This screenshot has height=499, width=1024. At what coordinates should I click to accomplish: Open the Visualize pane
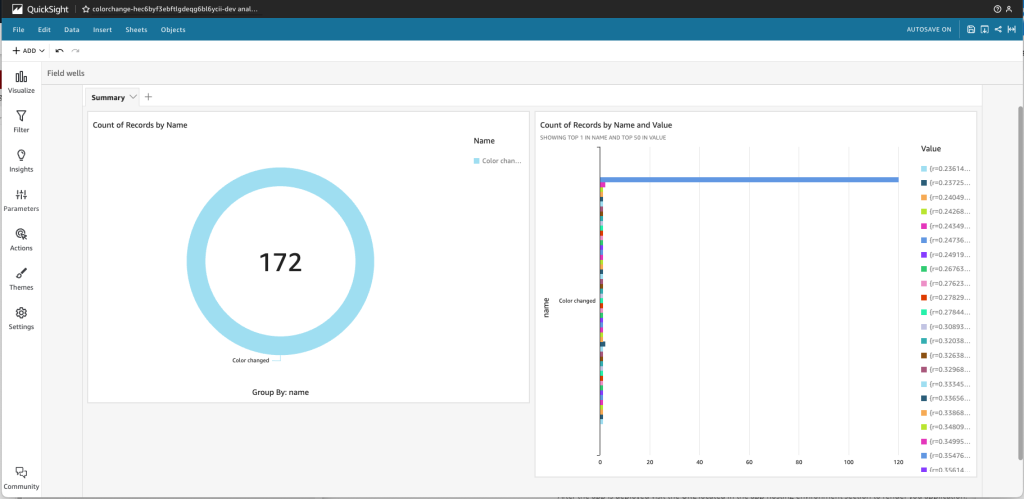point(21,82)
